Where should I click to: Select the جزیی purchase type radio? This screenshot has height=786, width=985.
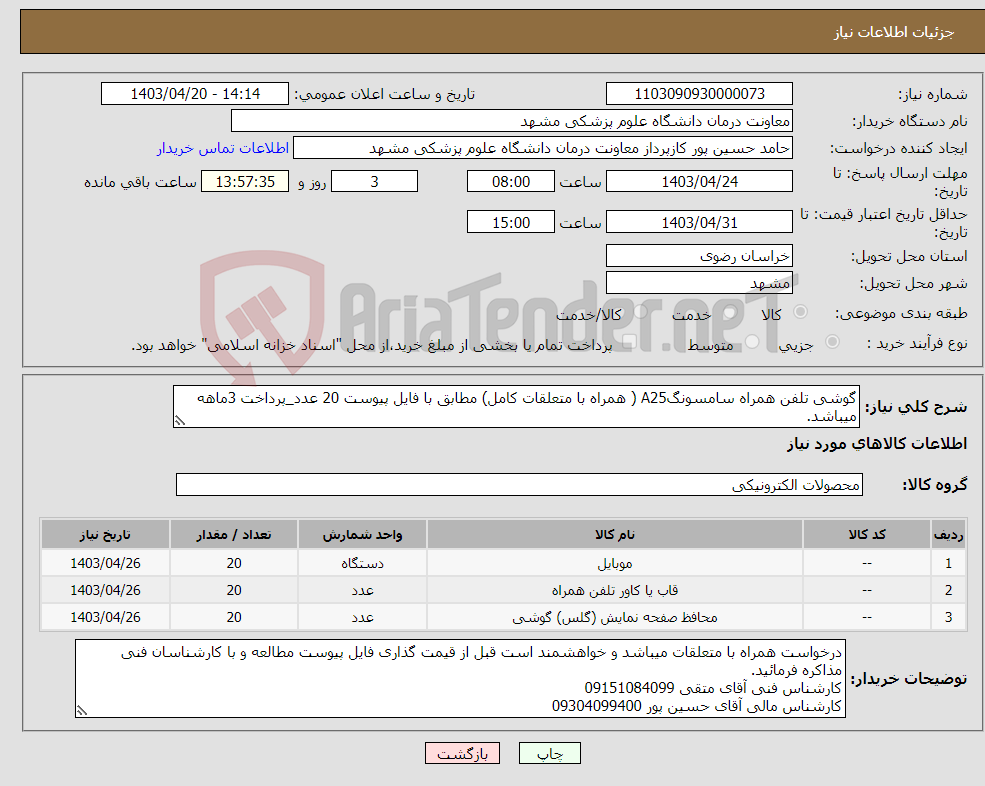pos(832,342)
